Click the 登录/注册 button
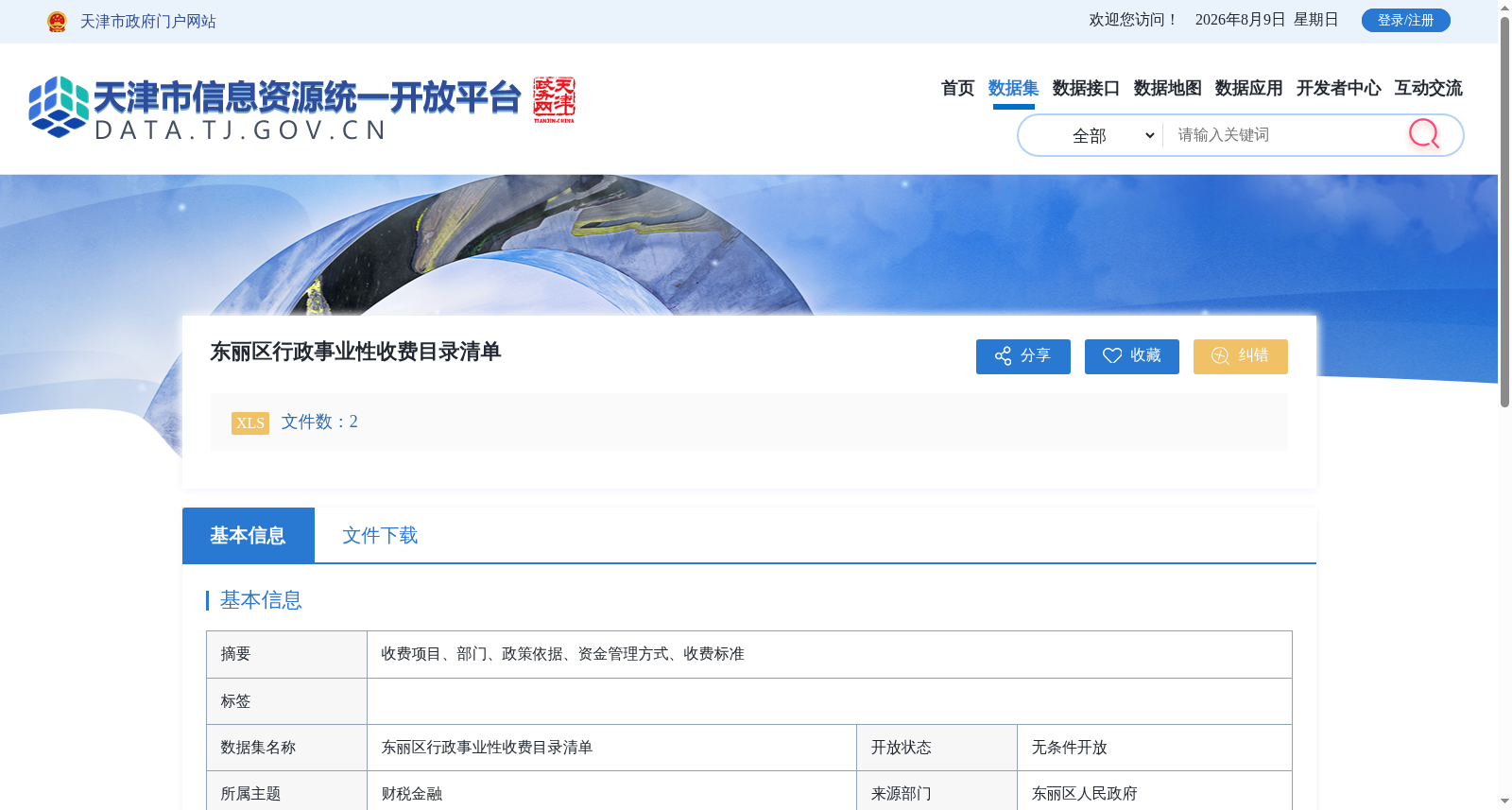The width and height of the screenshot is (1512, 810). [x=1405, y=20]
